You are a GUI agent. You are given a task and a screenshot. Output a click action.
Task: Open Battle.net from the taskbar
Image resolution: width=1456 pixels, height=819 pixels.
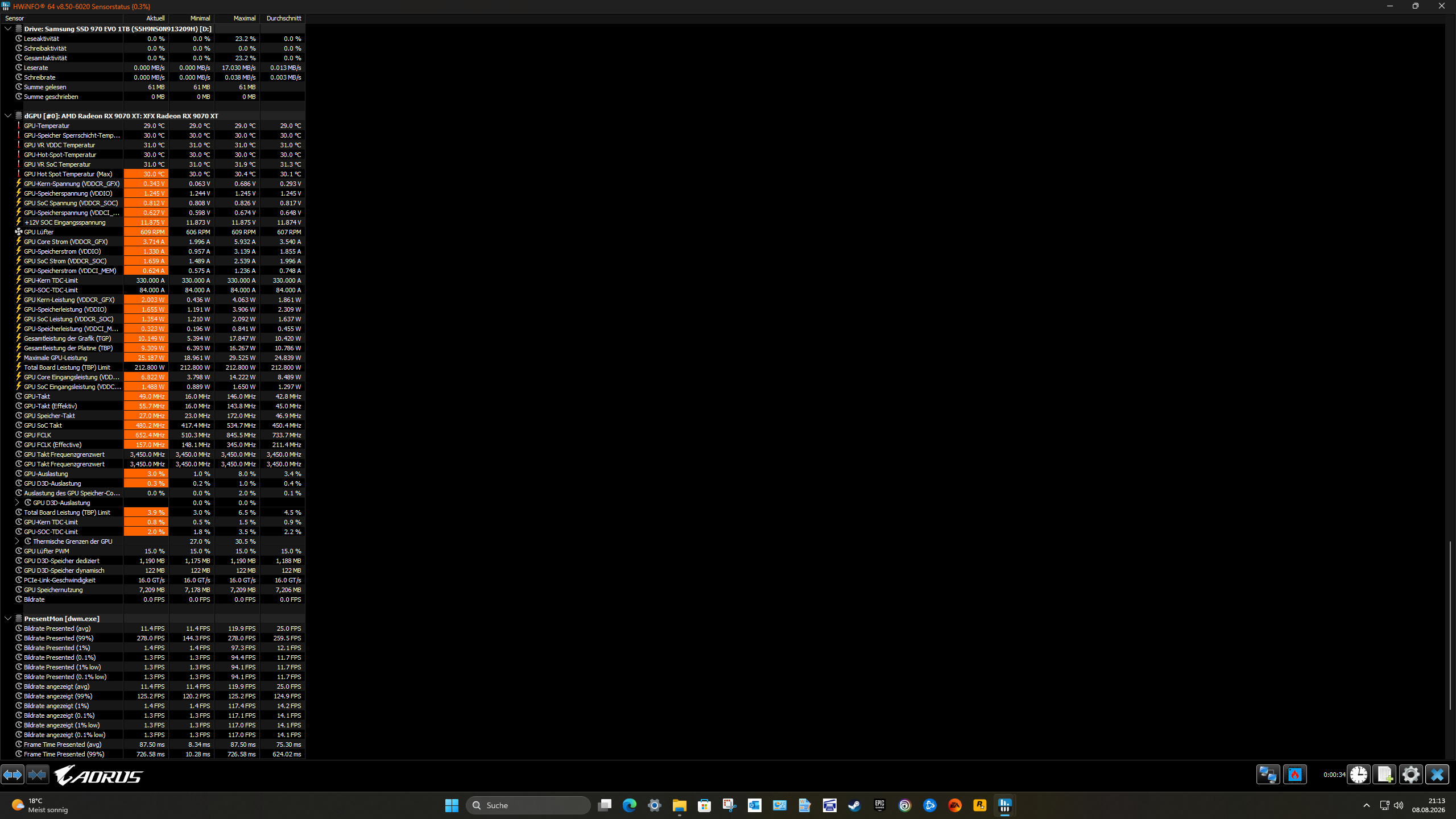tap(930, 805)
